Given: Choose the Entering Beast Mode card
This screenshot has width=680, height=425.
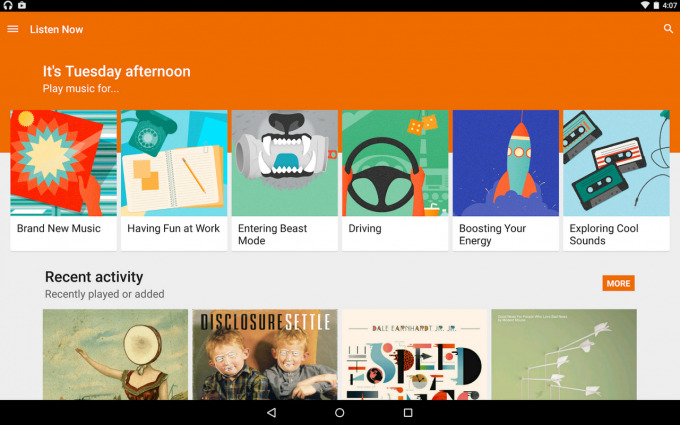Looking at the screenshot, I should (284, 180).
